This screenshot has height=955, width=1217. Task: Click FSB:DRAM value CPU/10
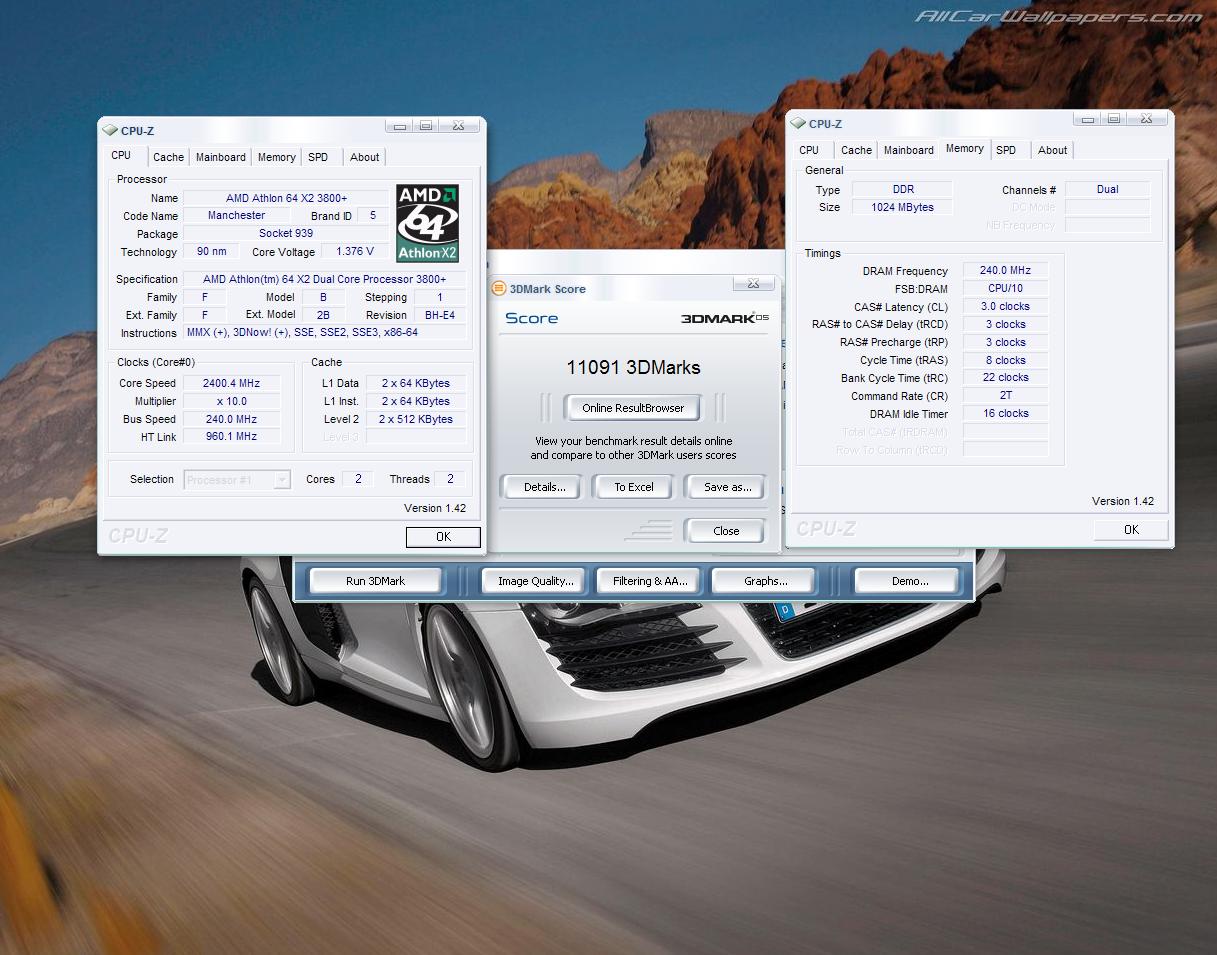pos(1005,289)
